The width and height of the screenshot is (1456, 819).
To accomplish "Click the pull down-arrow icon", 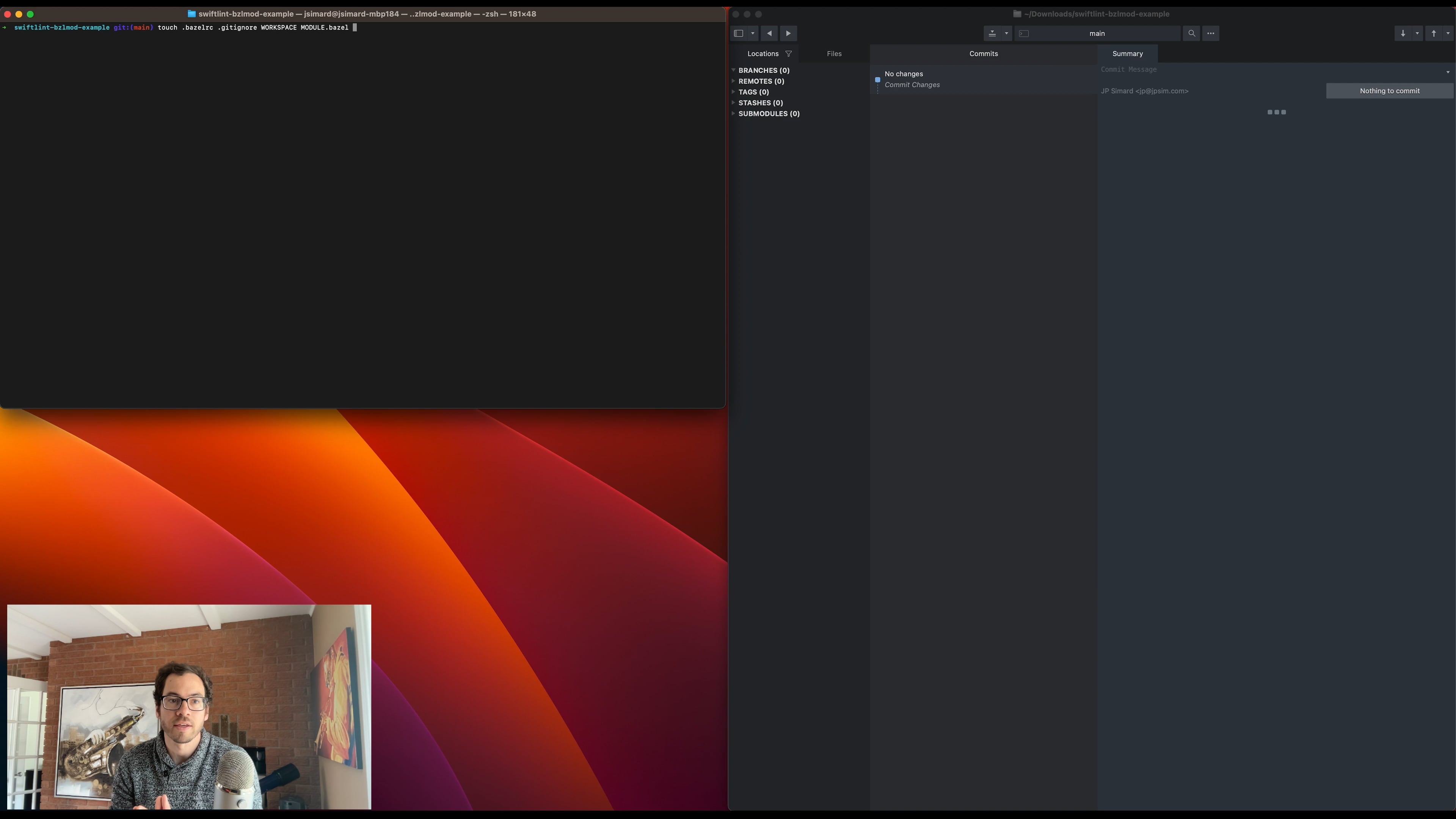I will point(1403,33).
